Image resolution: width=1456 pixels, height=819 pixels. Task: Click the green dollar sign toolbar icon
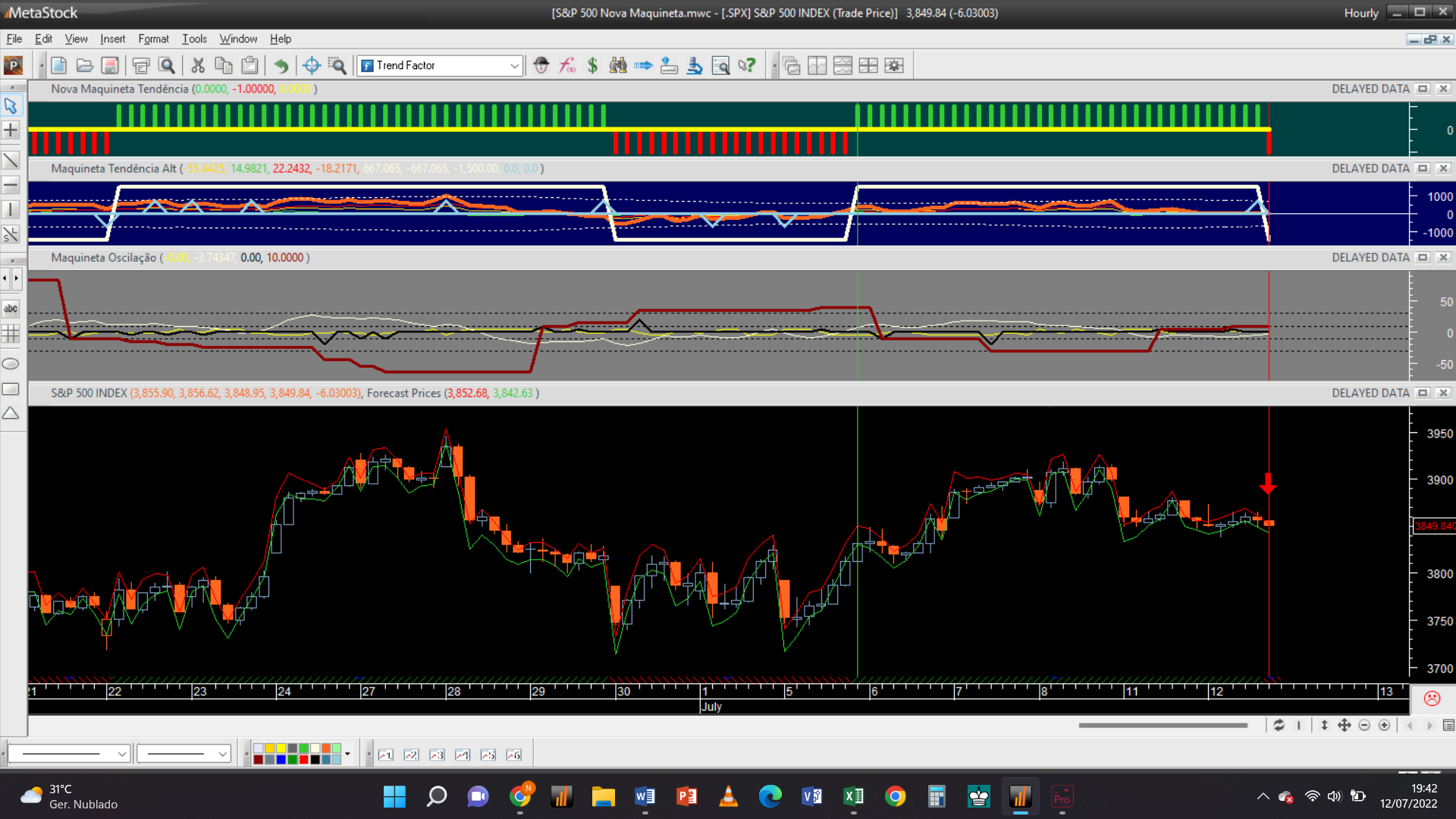[x=592, y=66]
